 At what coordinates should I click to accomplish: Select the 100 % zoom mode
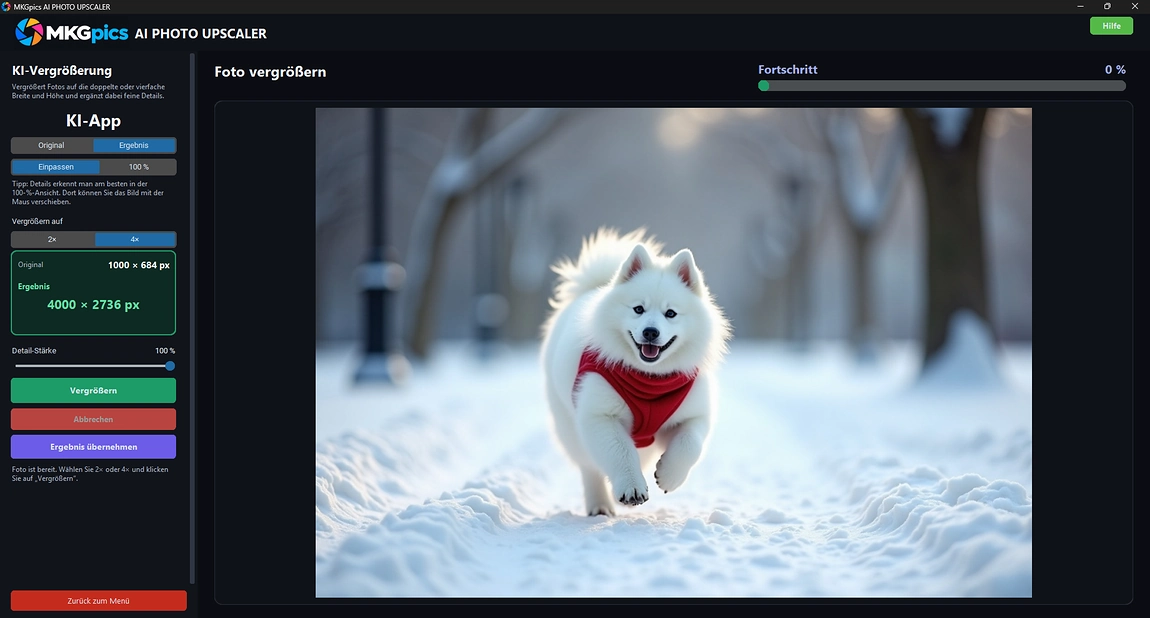pos(139,166)
